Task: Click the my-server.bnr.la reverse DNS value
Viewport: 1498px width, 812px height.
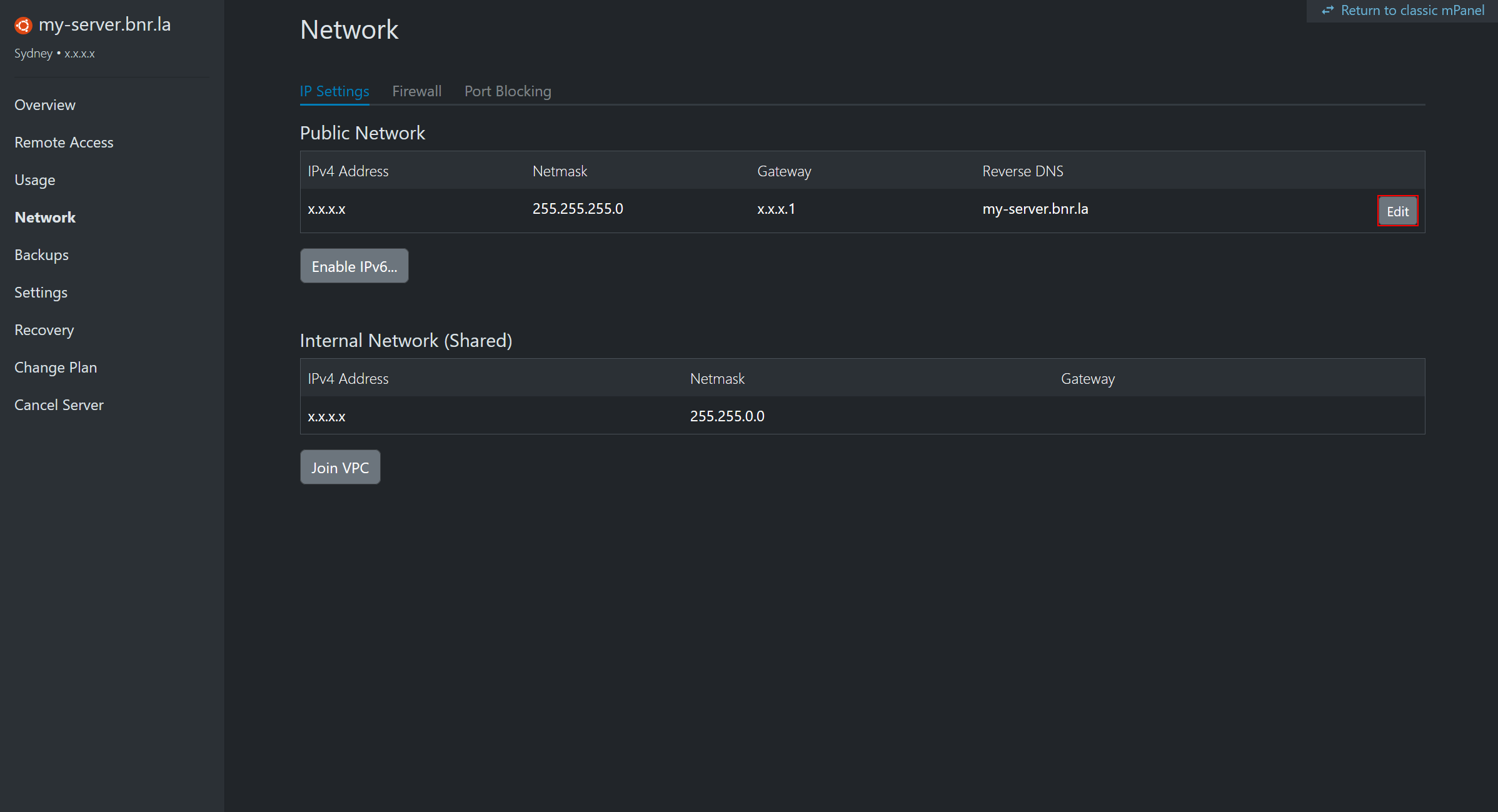Action: coord(1035,209)
